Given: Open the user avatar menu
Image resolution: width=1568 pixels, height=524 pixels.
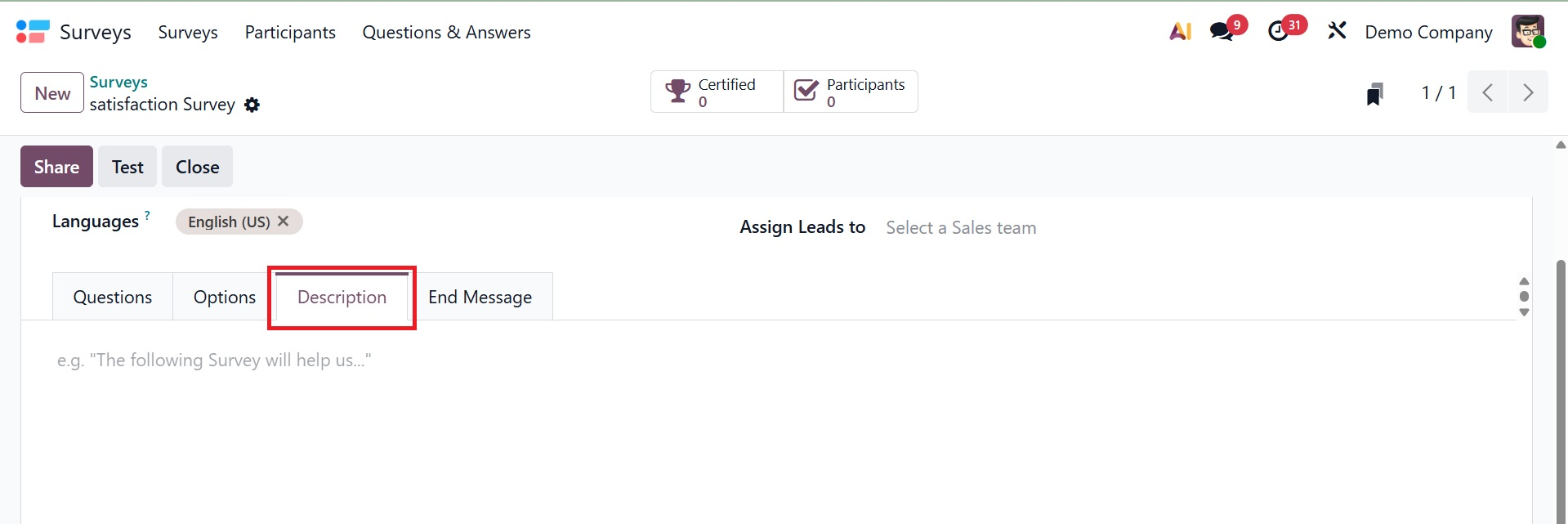Looking at the screenshot, I should coord(1527,32).
